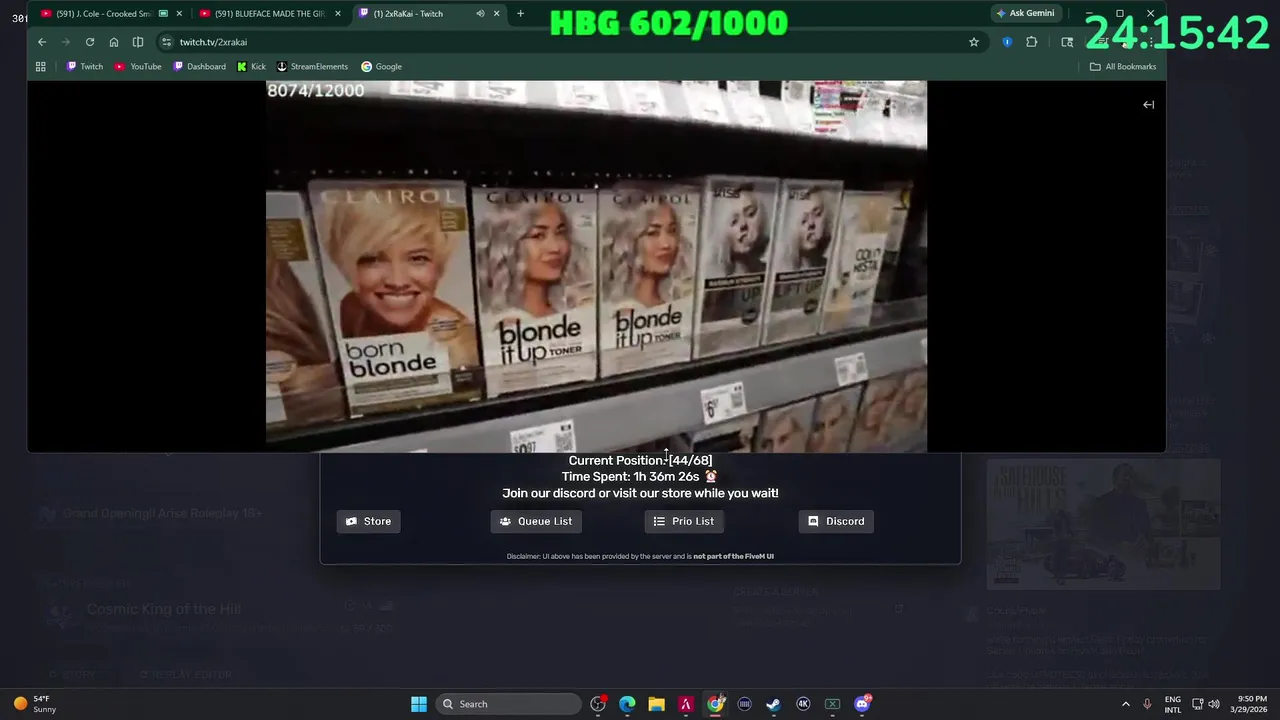Toggle the Chrome side panel icon
The image size is (1280, 720).
click(x=138, y=42)
